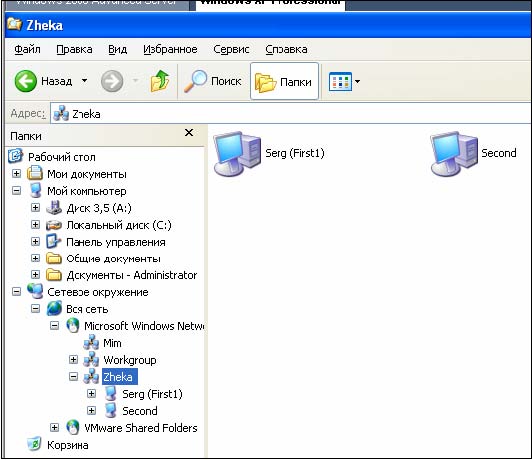Select Workgroup label in the tree
This screenshot has width=532, height=460.
tap(130, 360)
